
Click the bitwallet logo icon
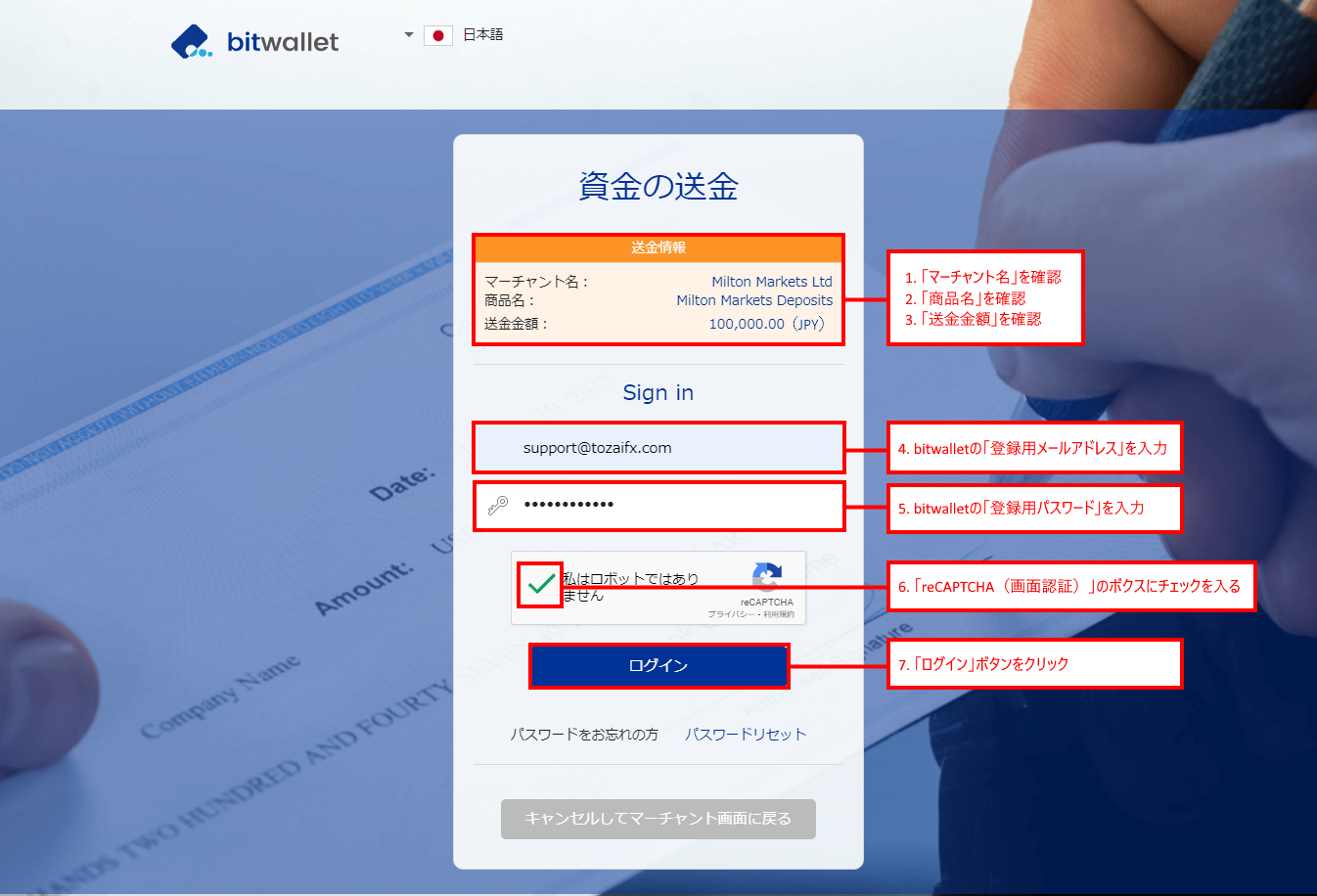pyautogui.click(x=192, y=40)
